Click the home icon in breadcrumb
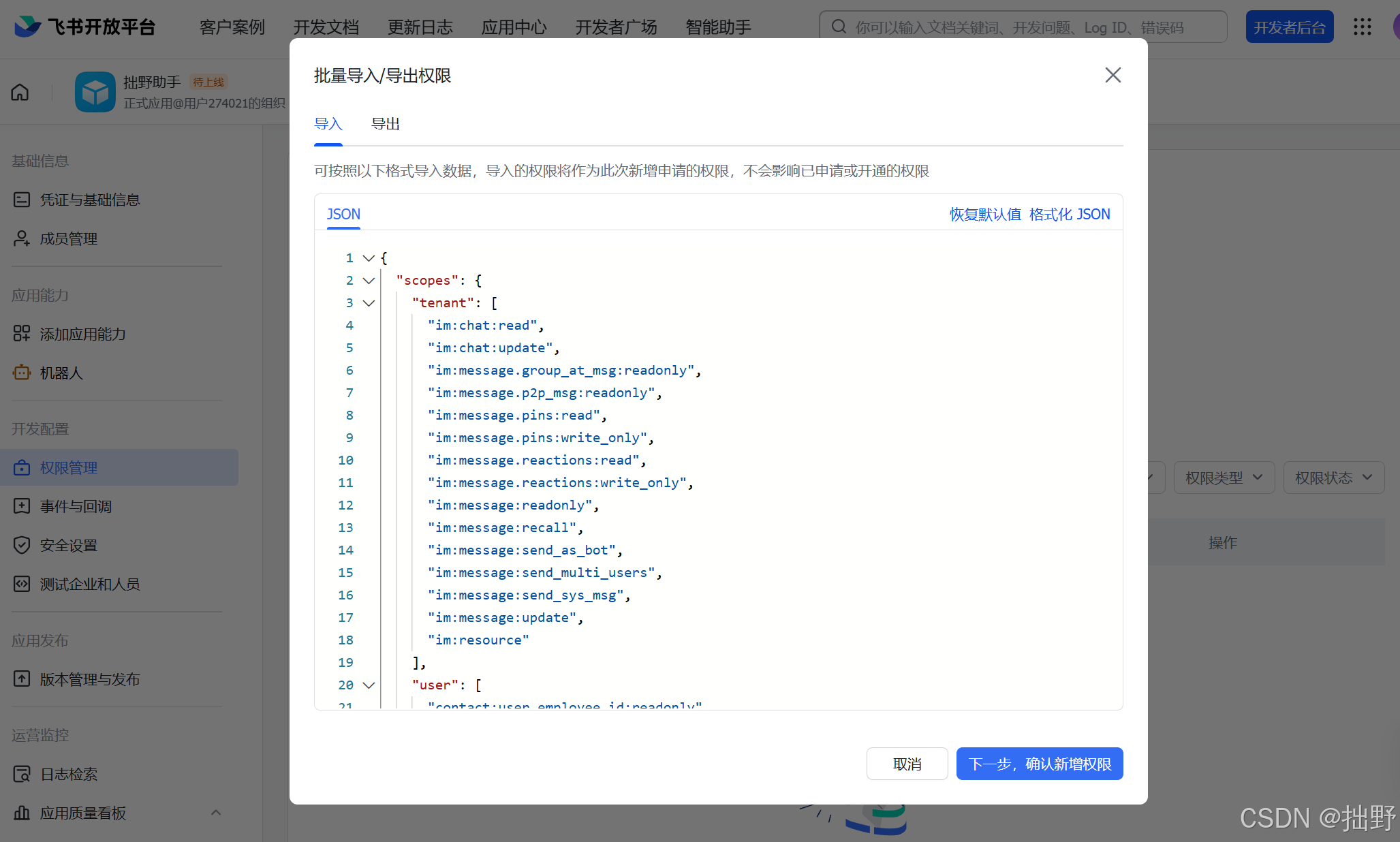The width and height of the screenshot is (1400, 842). pyautogui.click(x=20, y=92)
